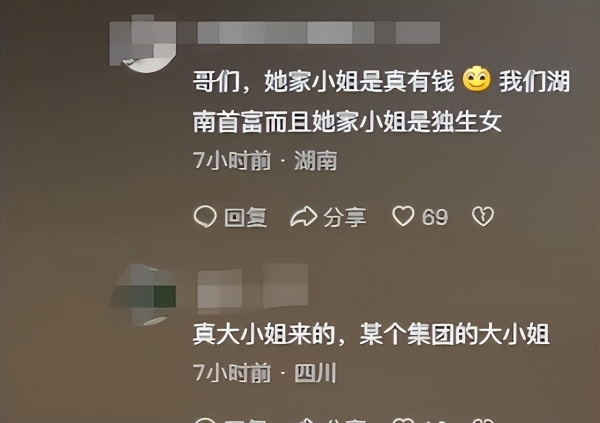Click the "分享" label on the first comment
The image size is (600, 423).
tap(345, 217)
